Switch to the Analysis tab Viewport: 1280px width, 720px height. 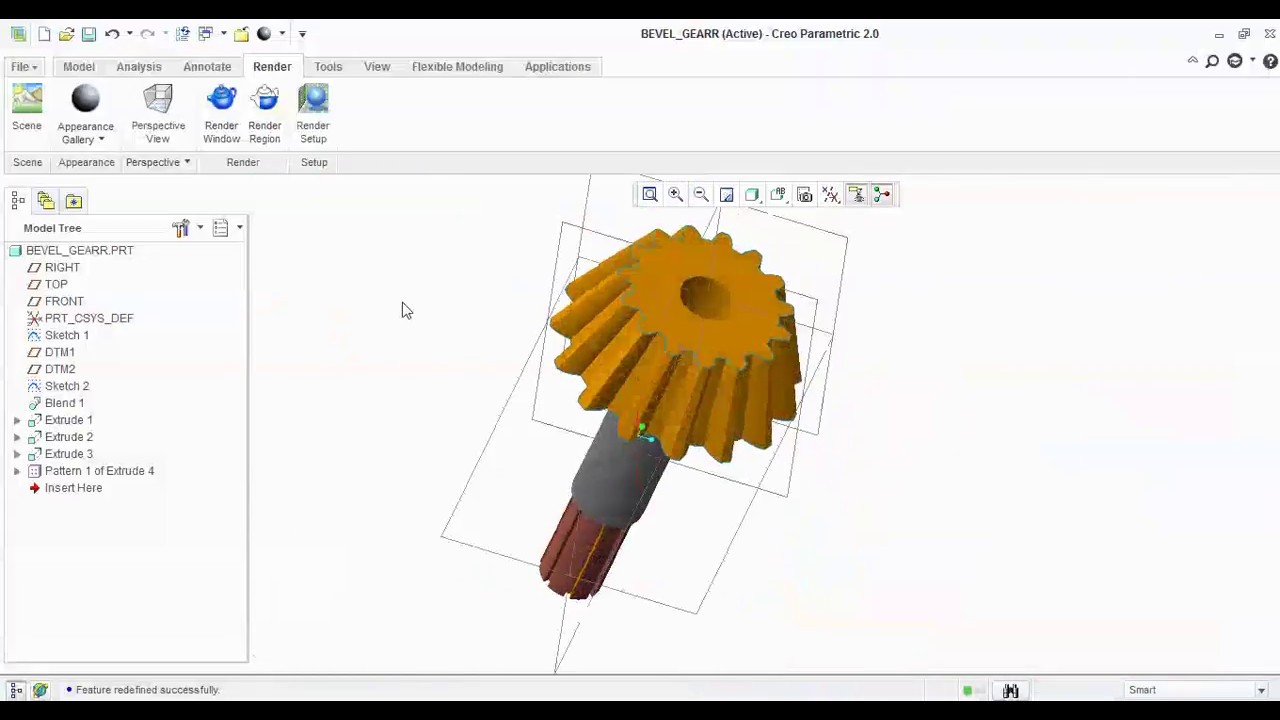pyautogui.click(x=139, y=67)
